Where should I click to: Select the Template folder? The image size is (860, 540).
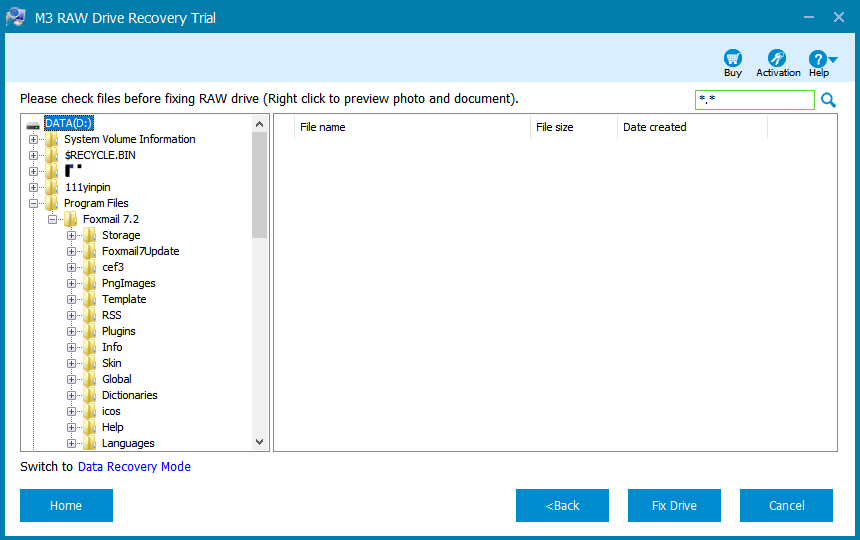(x=124, y=299)
